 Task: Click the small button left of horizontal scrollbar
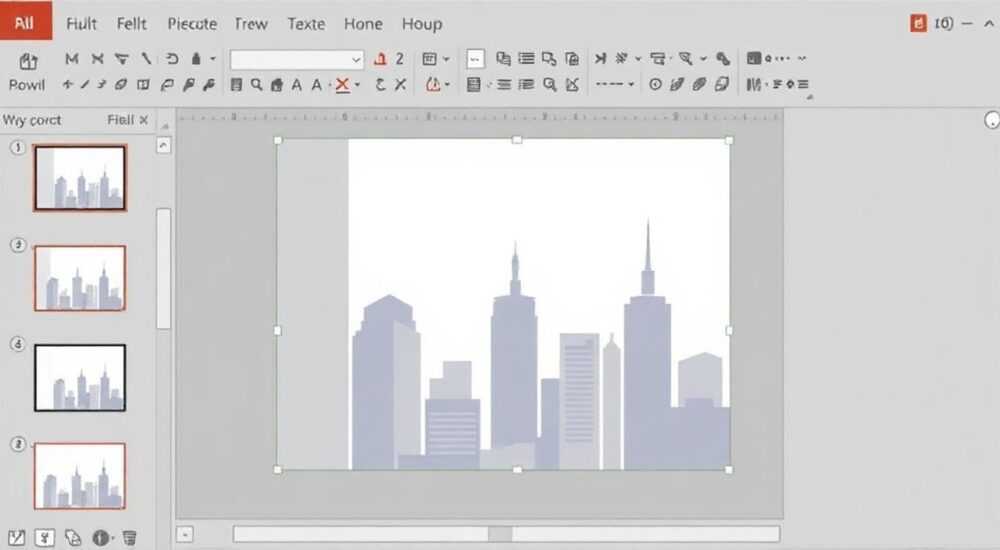pyautogui.click(x=184, y=534)
